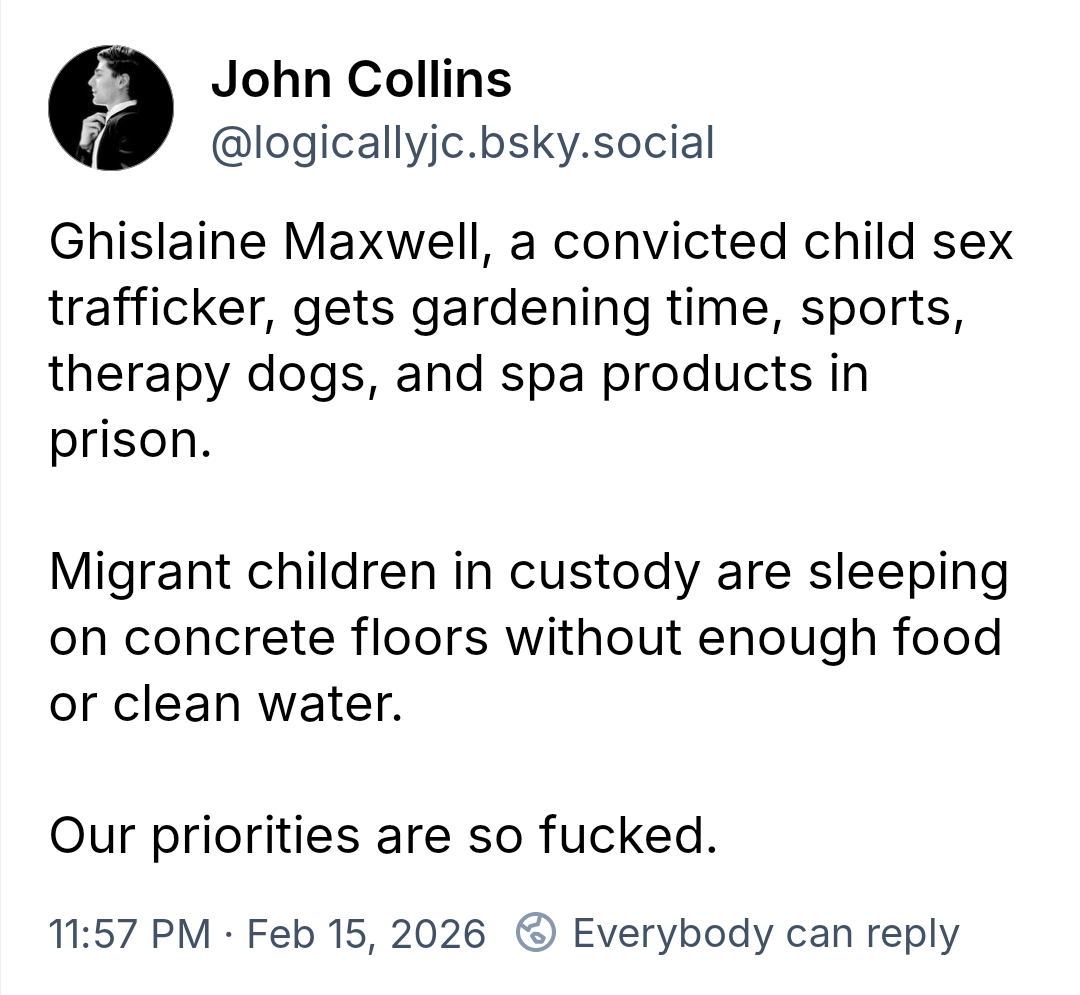Click the 11:57 PM timestamp
This screenshot has height=995, width=1080.
[x=129, y=933]
